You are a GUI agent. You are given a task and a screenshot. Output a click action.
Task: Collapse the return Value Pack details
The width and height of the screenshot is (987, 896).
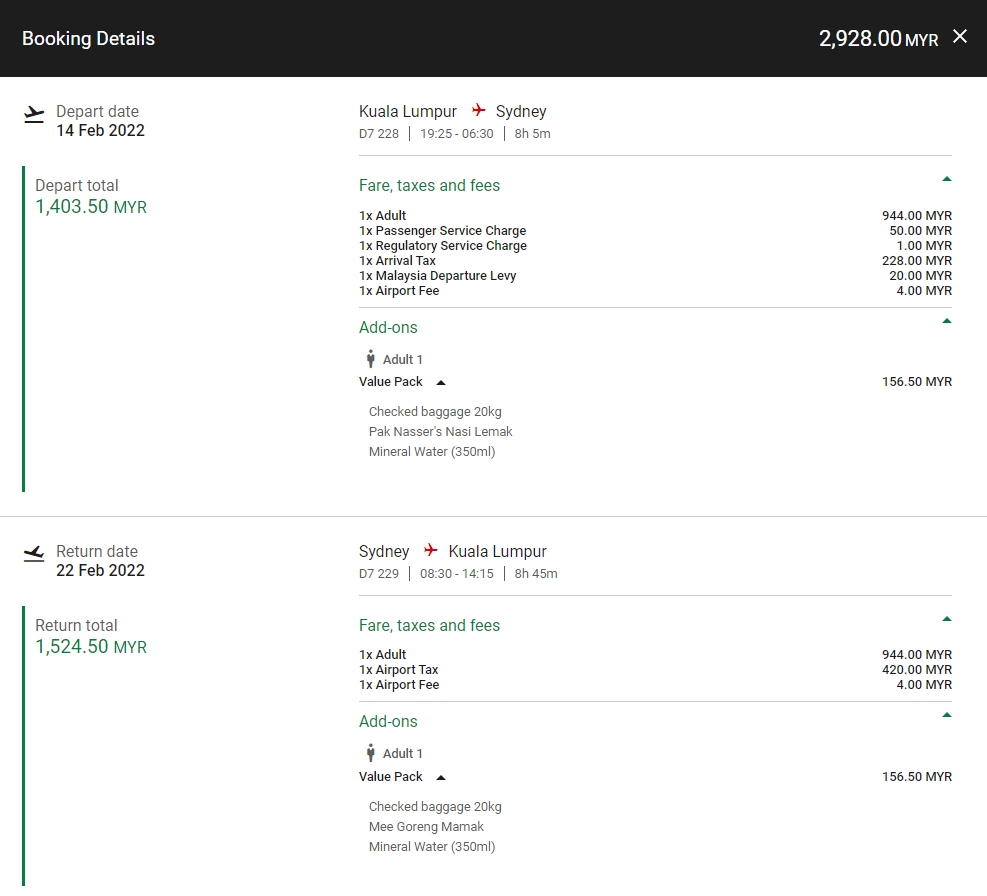point(441,777)
